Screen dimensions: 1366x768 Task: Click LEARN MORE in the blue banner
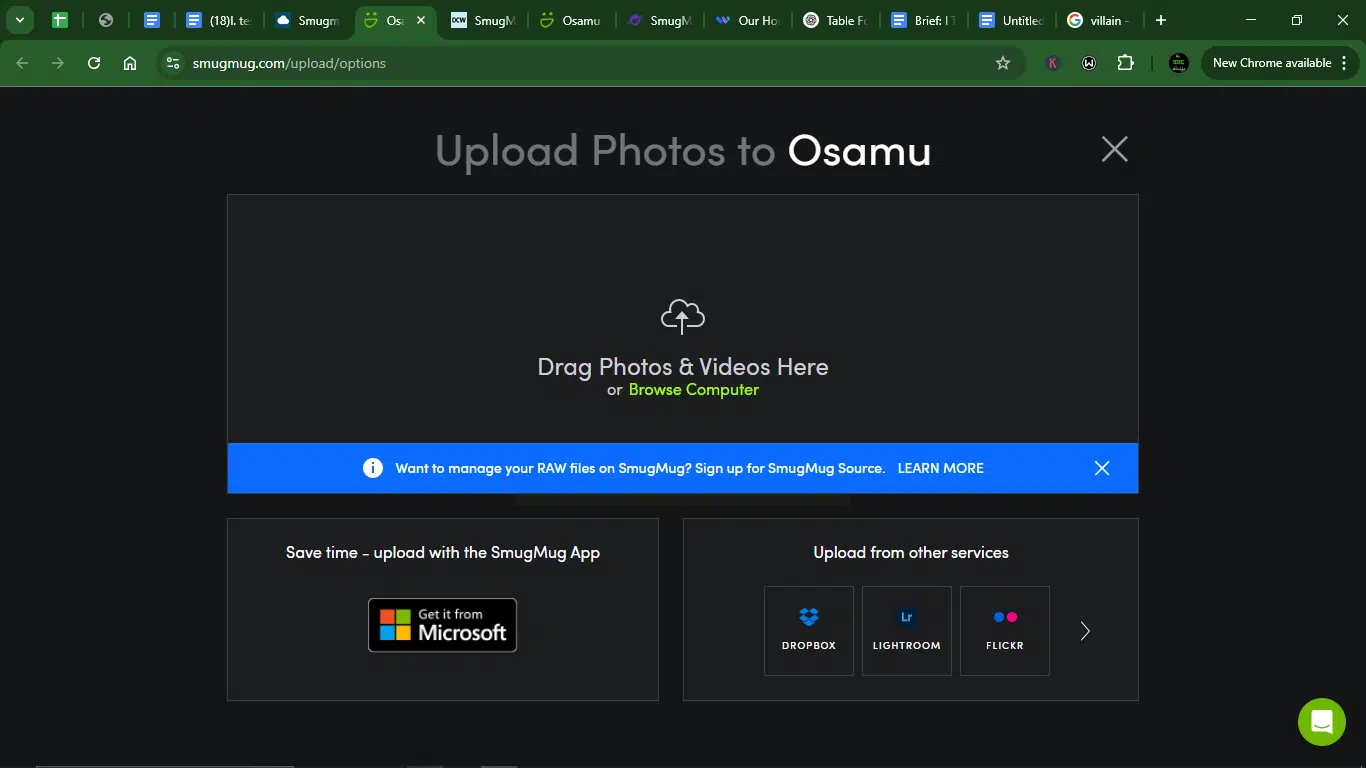(940, 468)
